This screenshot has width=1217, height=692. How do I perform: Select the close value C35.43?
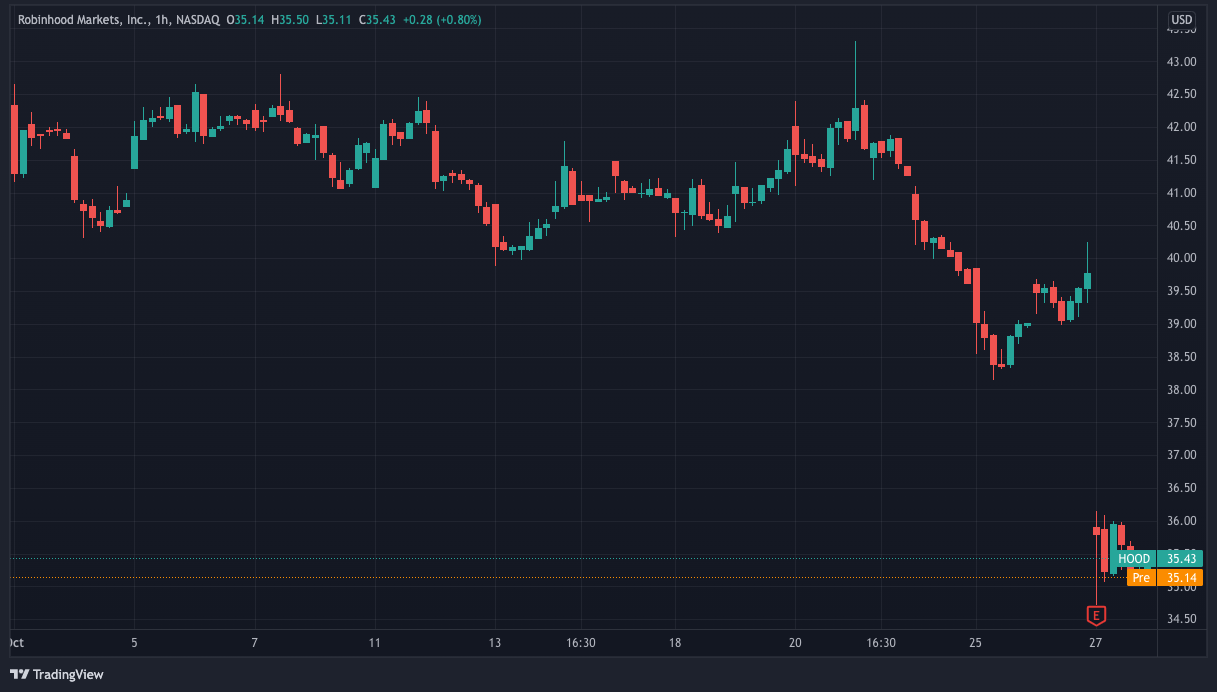click(x=376, y=19)
